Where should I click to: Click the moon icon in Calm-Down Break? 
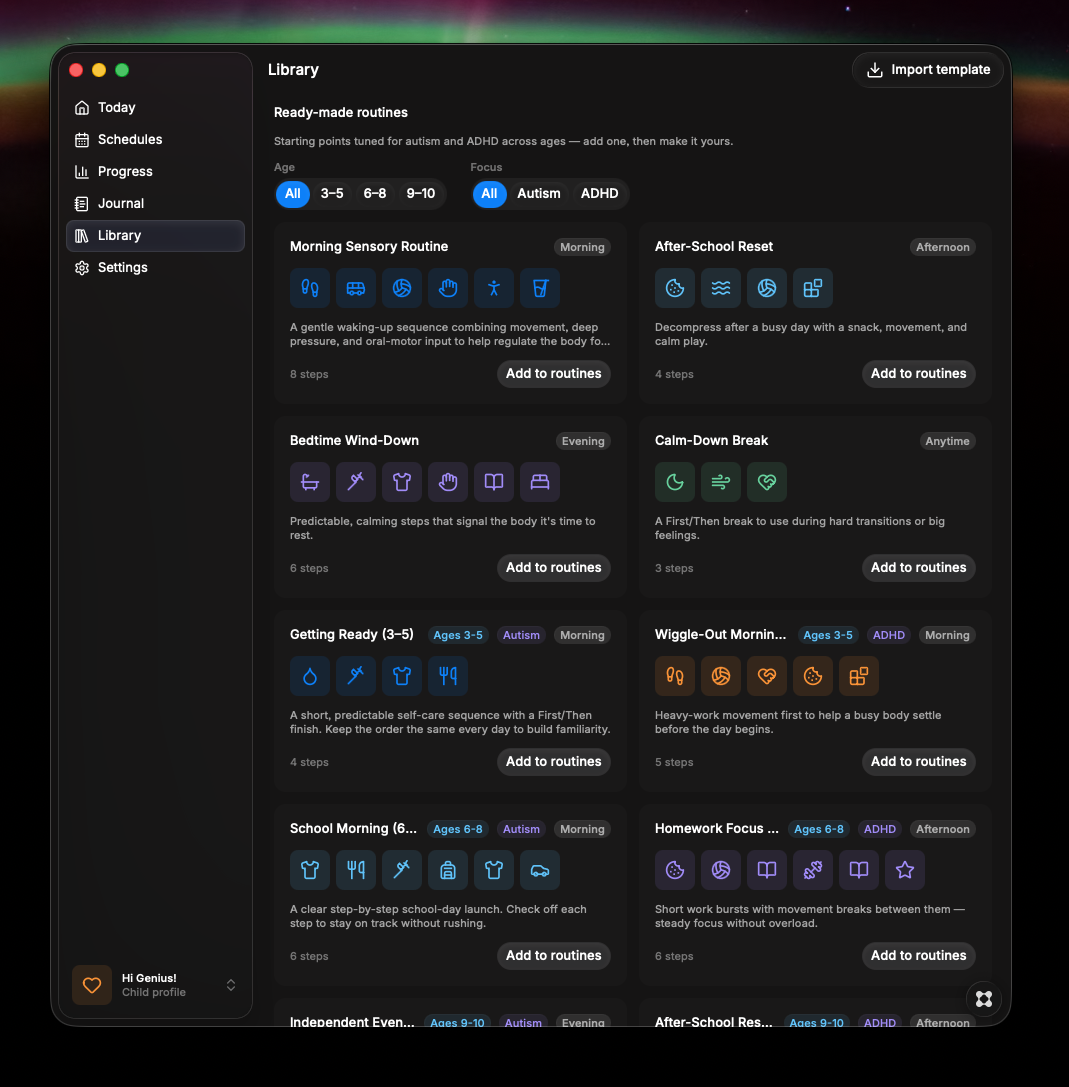coord(675,482)
